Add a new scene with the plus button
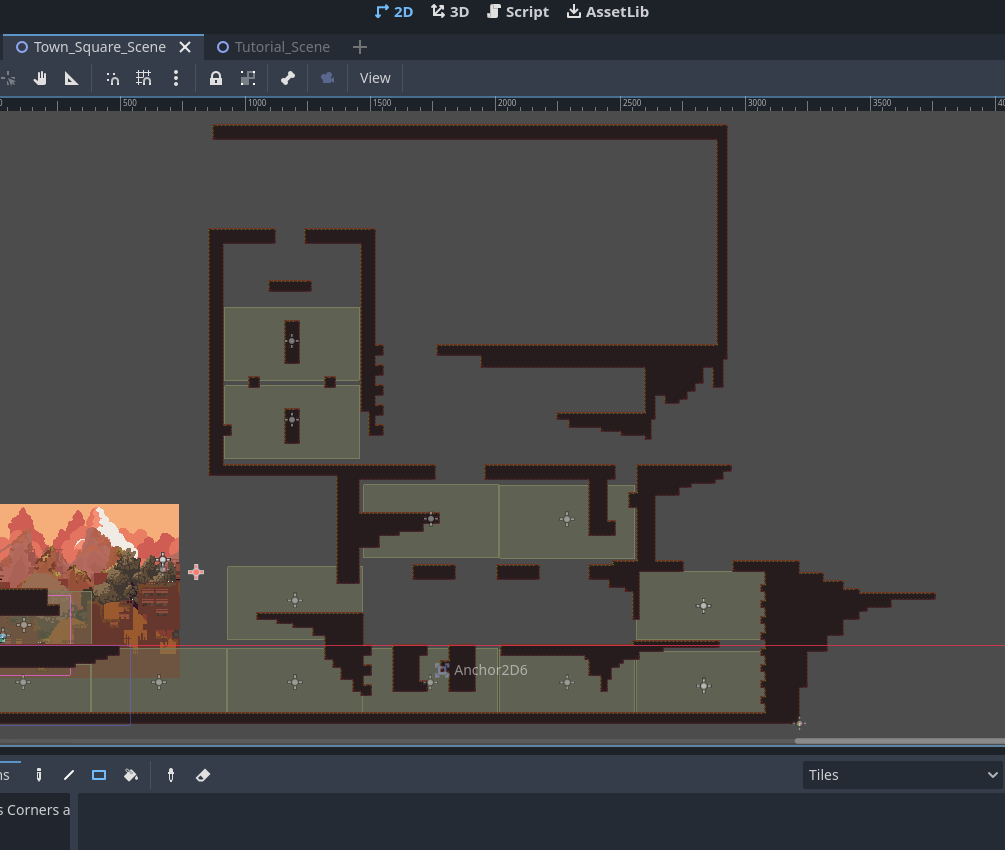Image resolution: width=1005 pixels, height=850 pixels. pyautogui.click(x=360, y=47)
